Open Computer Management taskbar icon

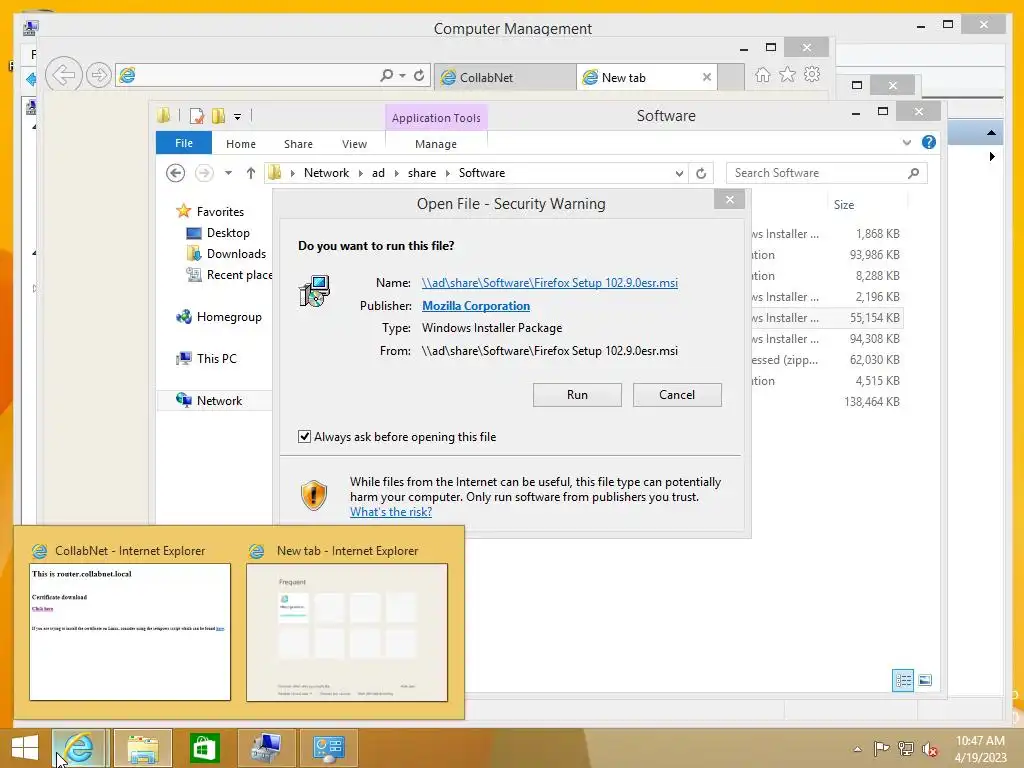point(266,748)
